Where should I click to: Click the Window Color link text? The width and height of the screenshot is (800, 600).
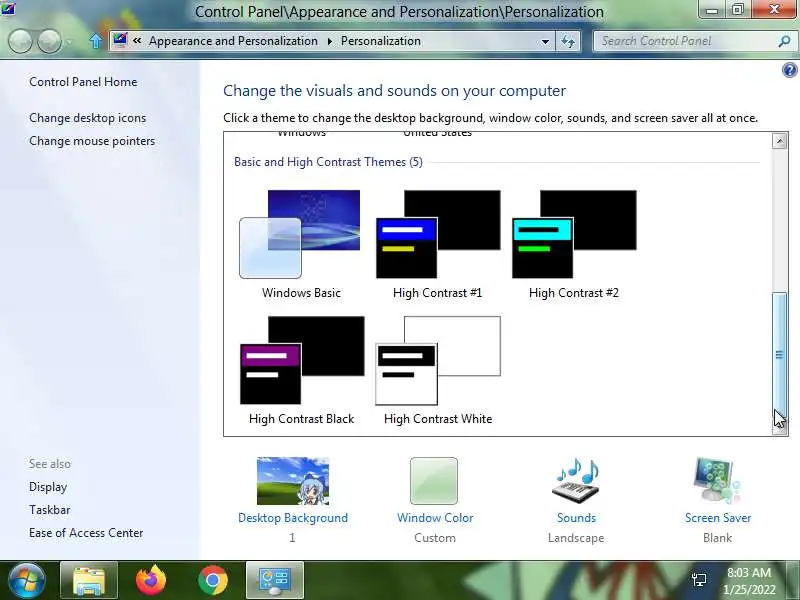pos(435,517)
